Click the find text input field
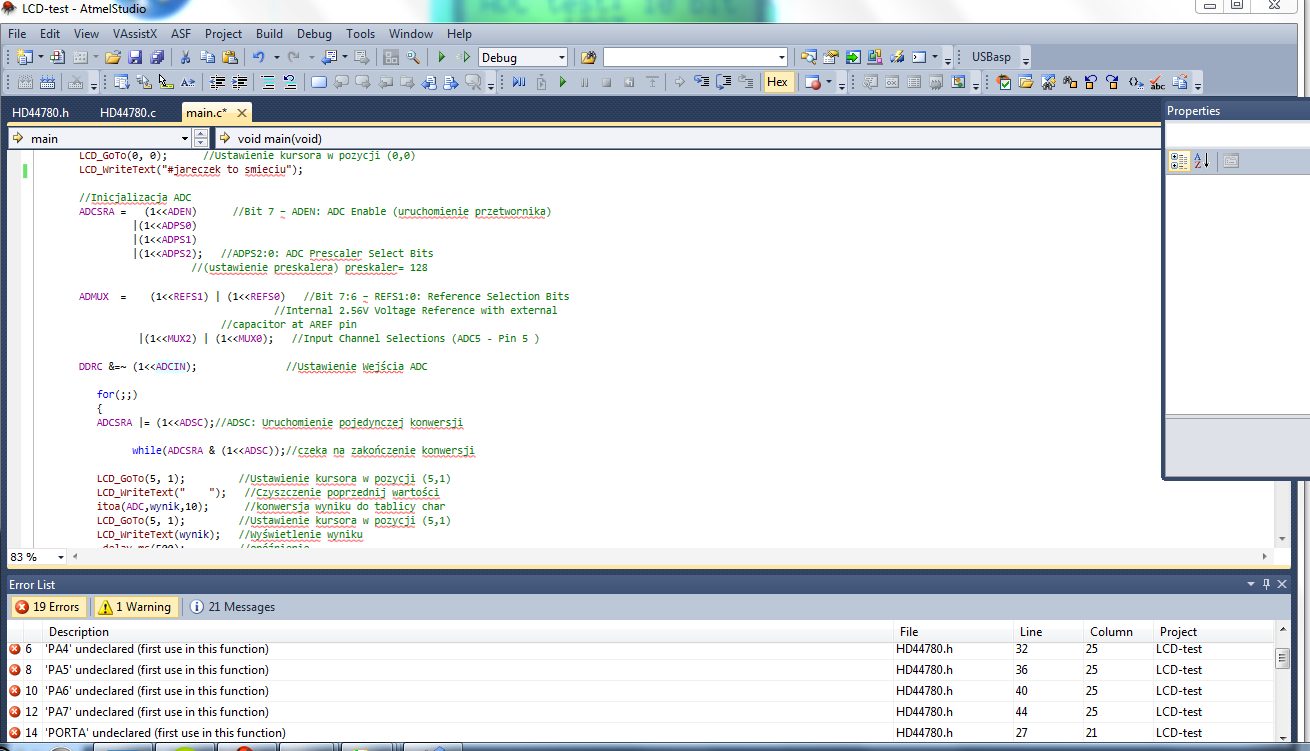 coord(689,57)
